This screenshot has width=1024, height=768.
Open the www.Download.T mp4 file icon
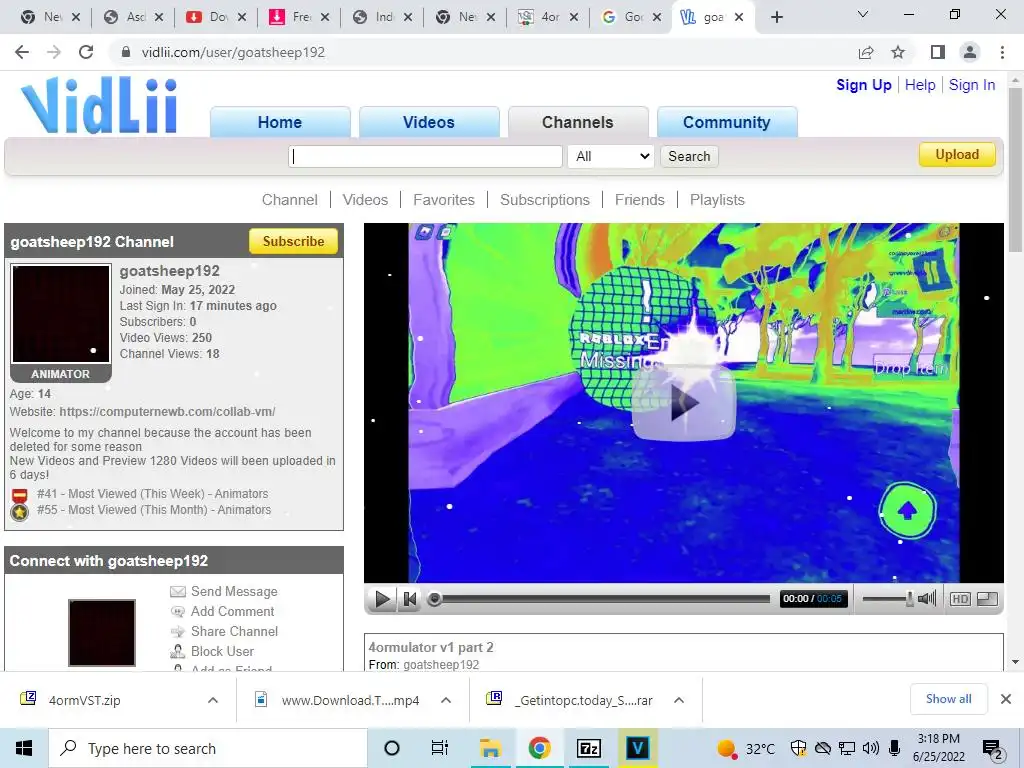pos(261,699)
